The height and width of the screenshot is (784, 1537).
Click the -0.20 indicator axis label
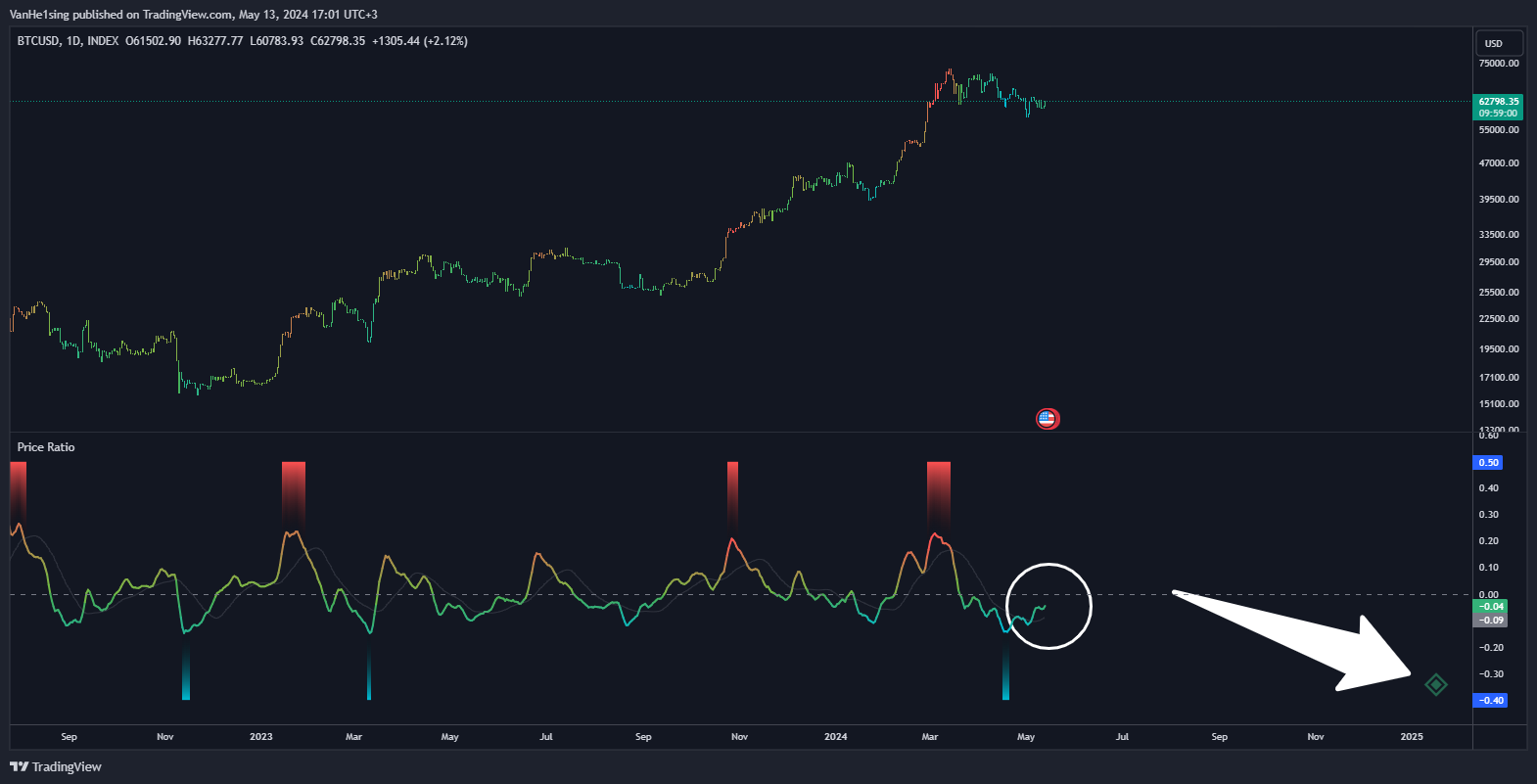[1491, 648]
